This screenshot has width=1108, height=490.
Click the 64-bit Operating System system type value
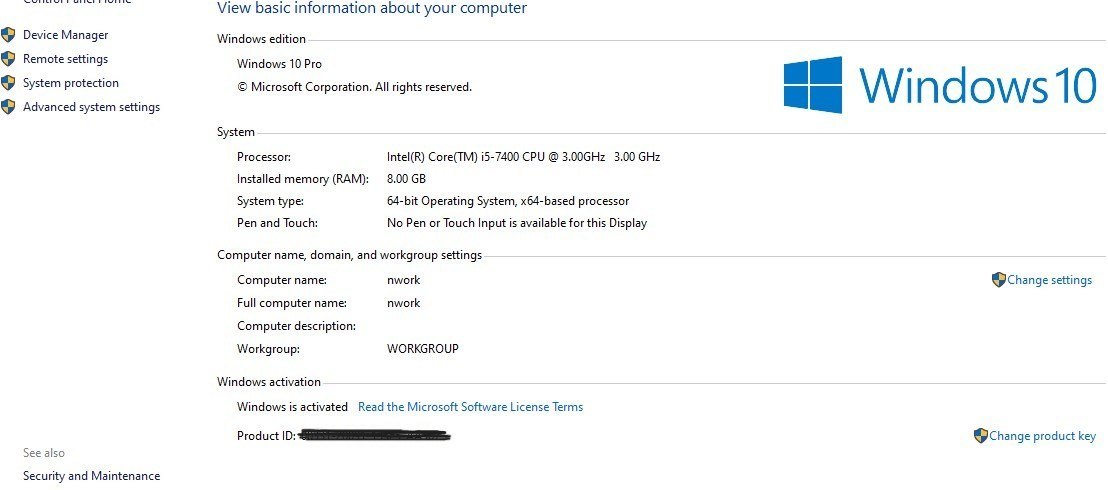[508, 201]
